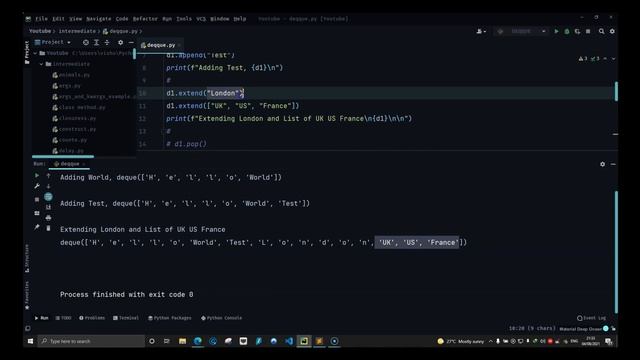Click intermediate in the breadcrumb path
Image resolution: width=640 pixels, height=360 pixels.
[x=77, y=31]
